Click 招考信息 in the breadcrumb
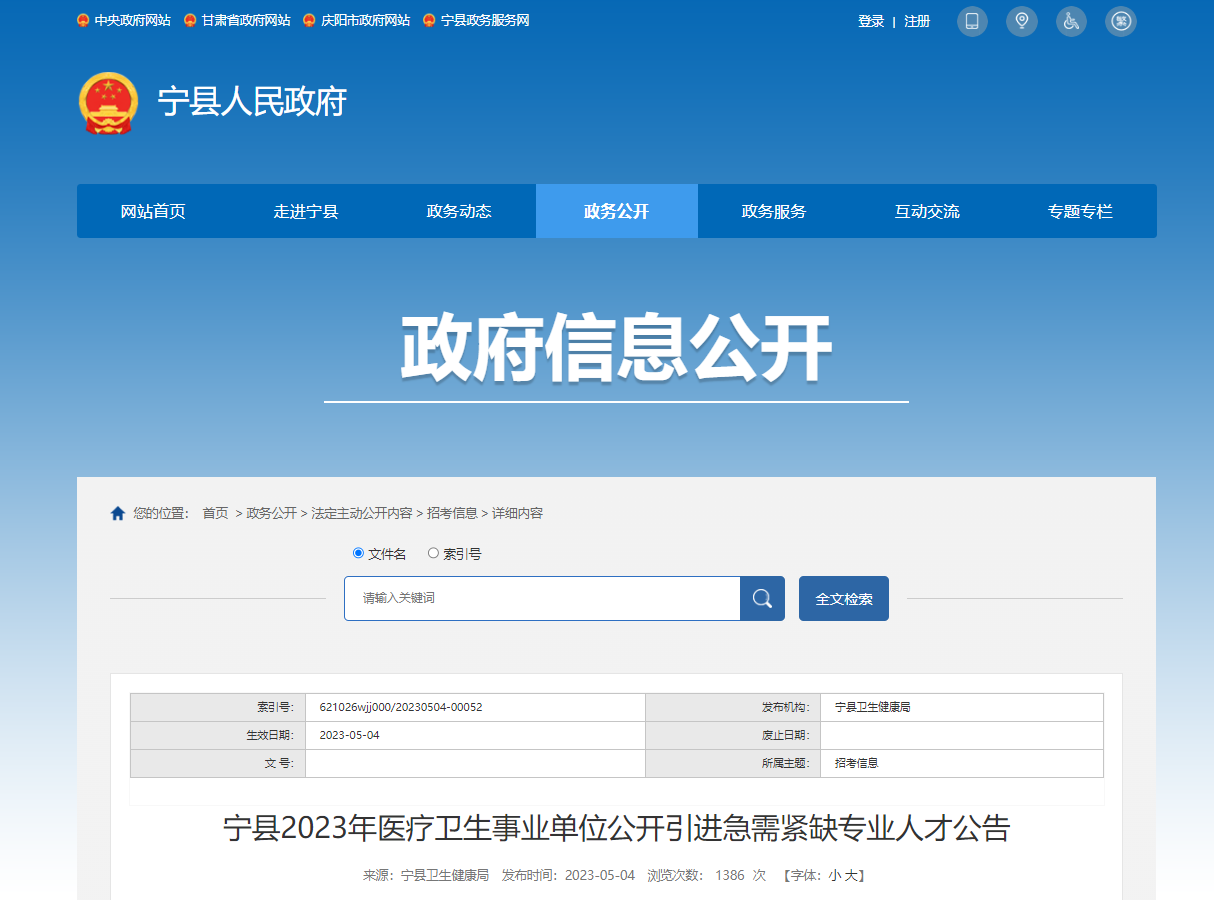This screenshot has height=900, width=1214. tap(452, 513)
